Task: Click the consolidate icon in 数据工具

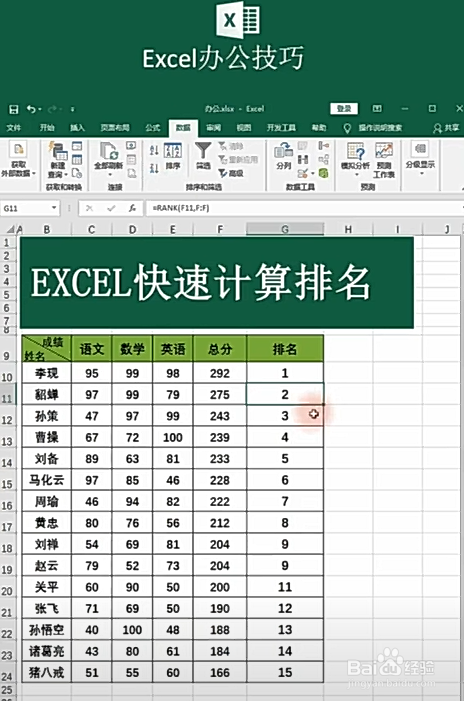Action: pyautogui.click(x=324, y=146)
